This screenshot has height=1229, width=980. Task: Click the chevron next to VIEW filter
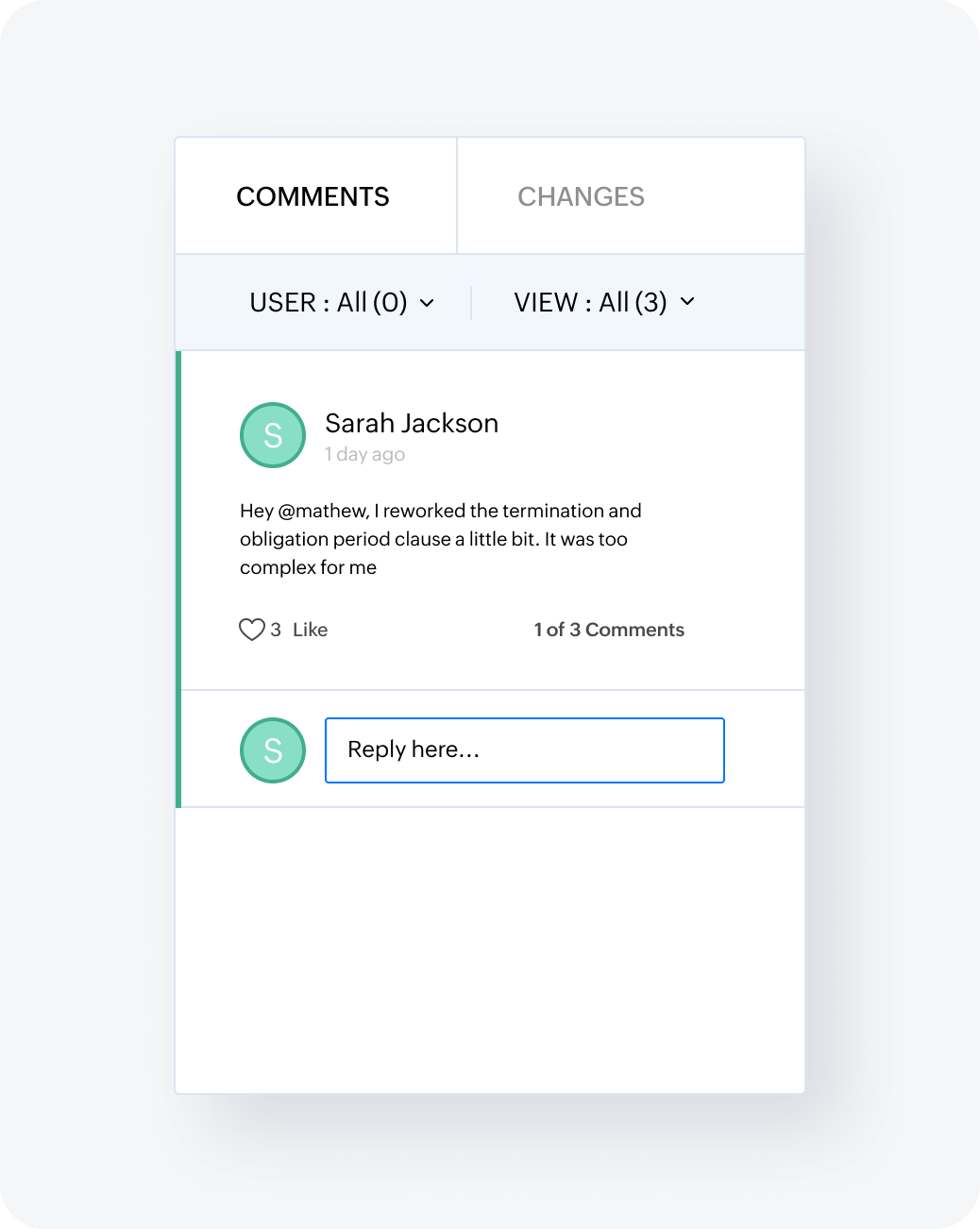point(687,301)
